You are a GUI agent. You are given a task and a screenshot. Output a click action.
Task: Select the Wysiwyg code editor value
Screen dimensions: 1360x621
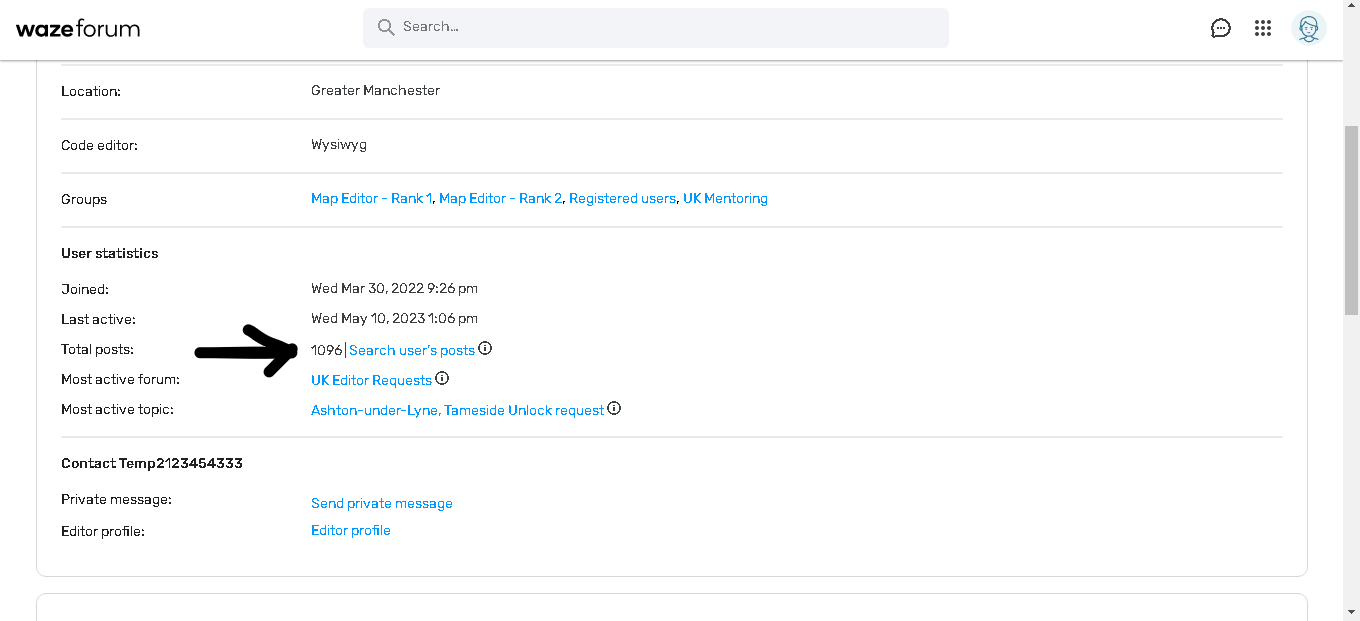point(339,145)
